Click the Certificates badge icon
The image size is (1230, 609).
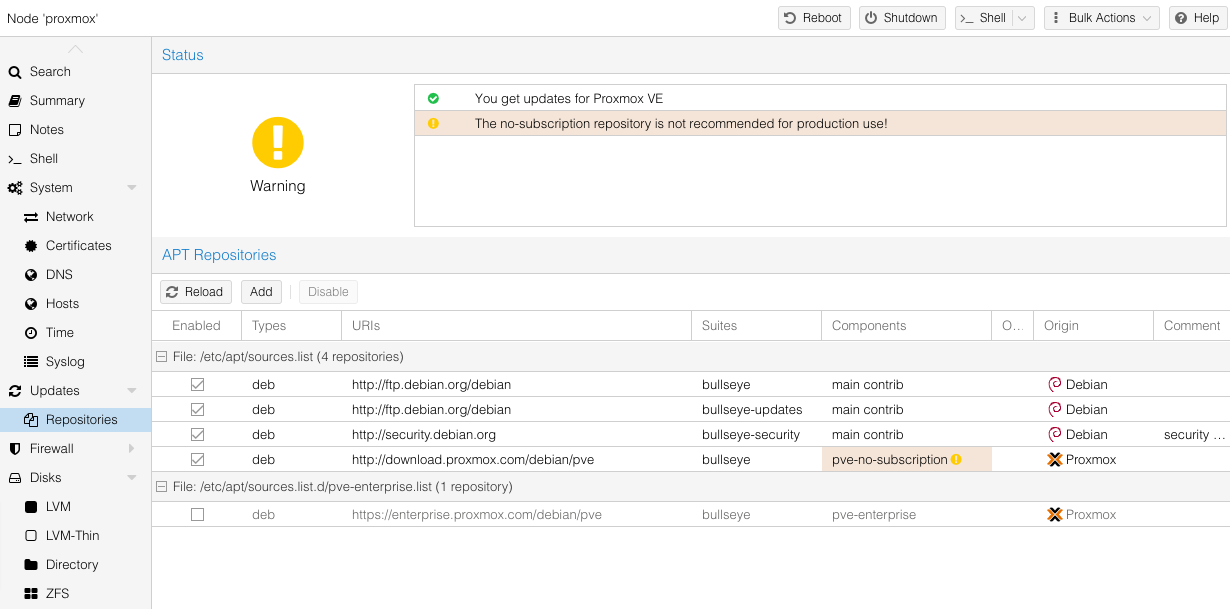click(x=31, y=246)
